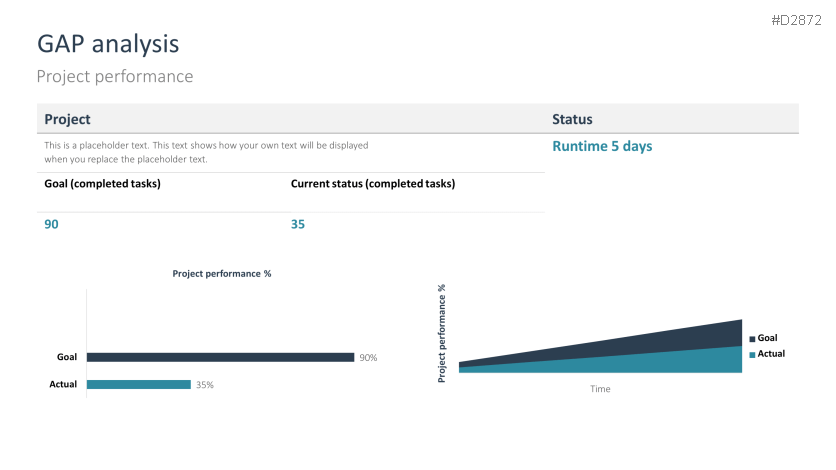Select the Status table header
Viewport: 836px width, 470px height.
tap(572, 119)
